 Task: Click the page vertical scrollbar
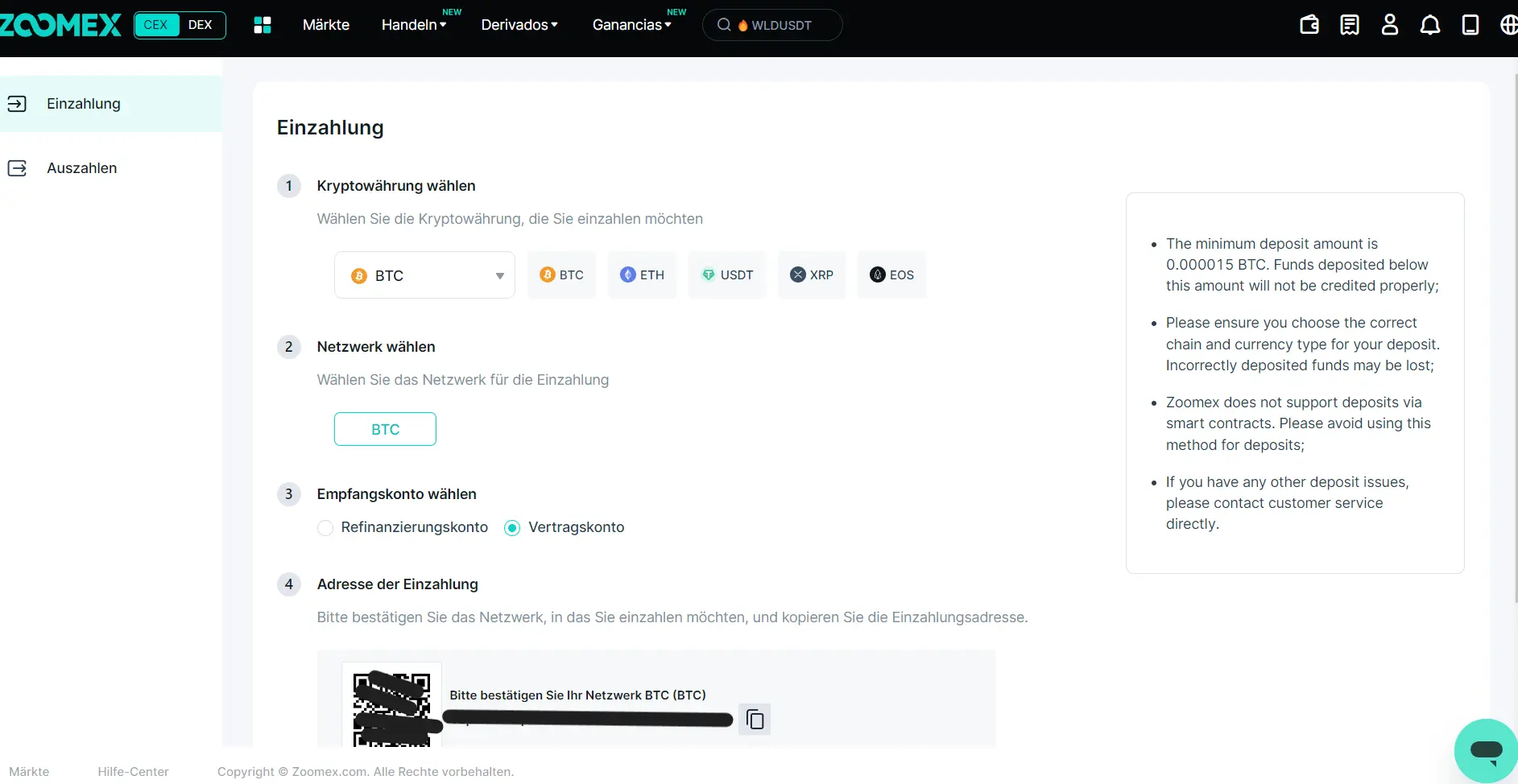pyautogui.click(x=1516, y=338)
